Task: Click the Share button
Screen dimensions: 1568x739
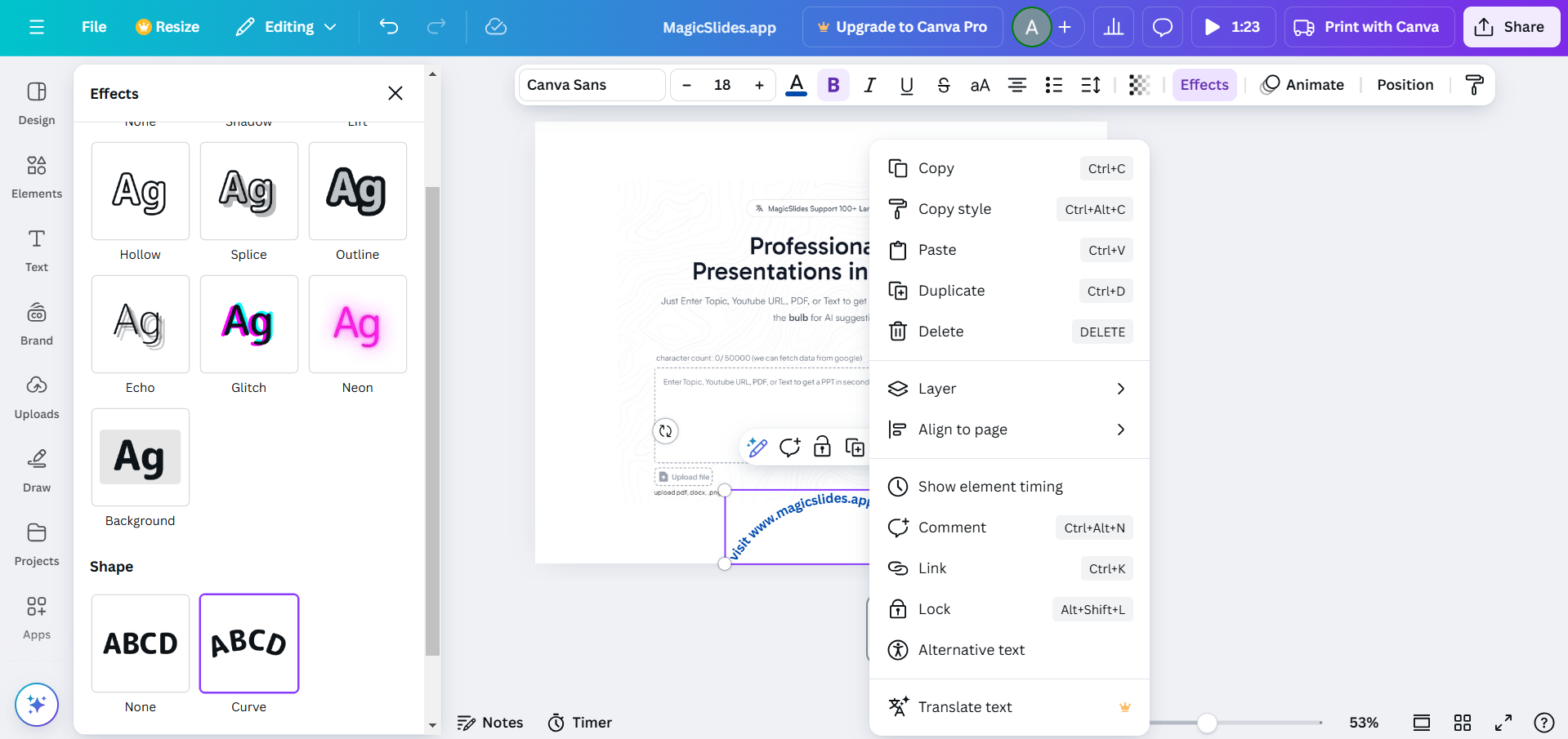Action: pyautogui.click(x=1511, y=27)
